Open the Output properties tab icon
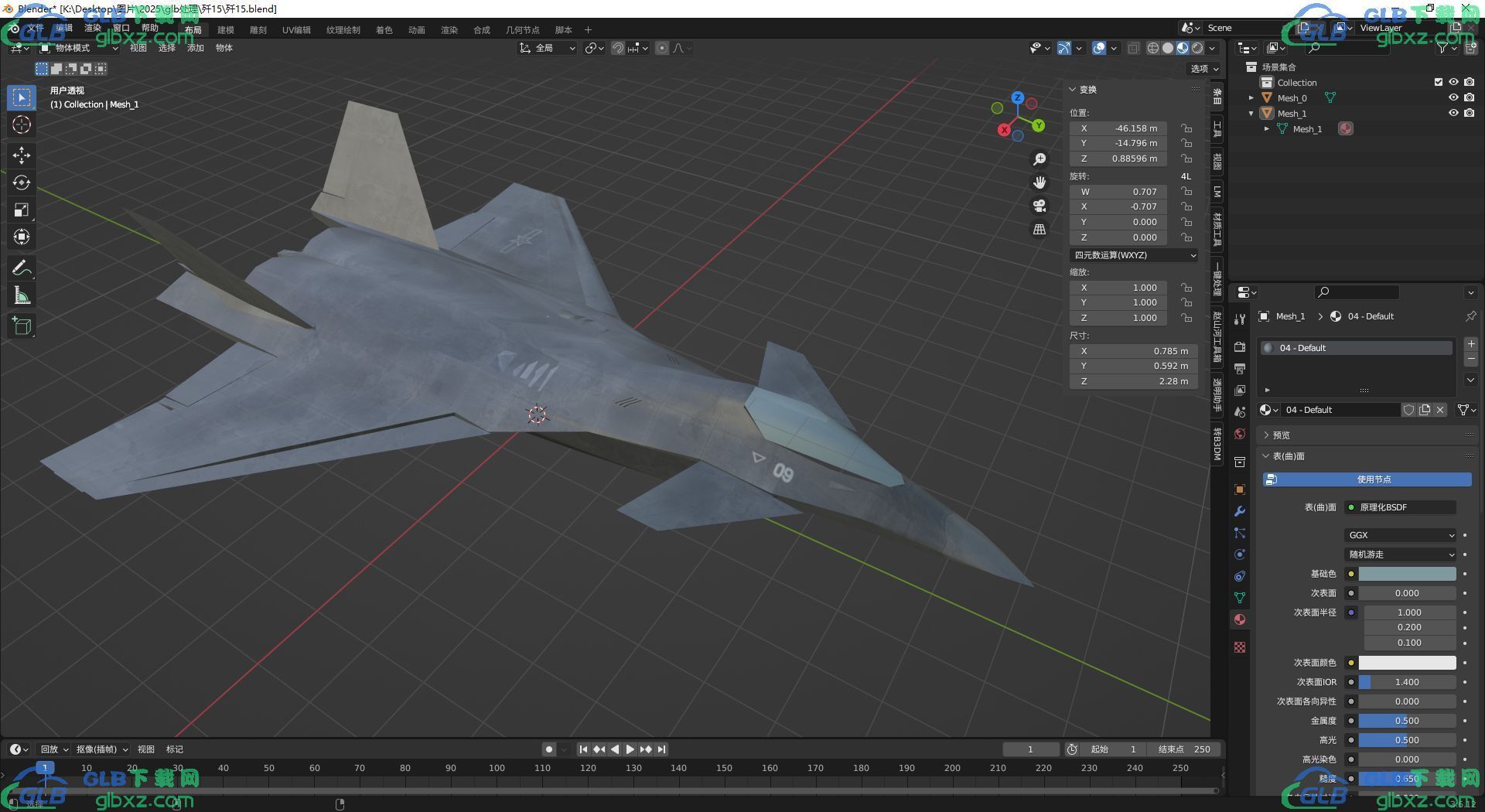Viewport: 1485px width, 812px height. [1240, 368]
